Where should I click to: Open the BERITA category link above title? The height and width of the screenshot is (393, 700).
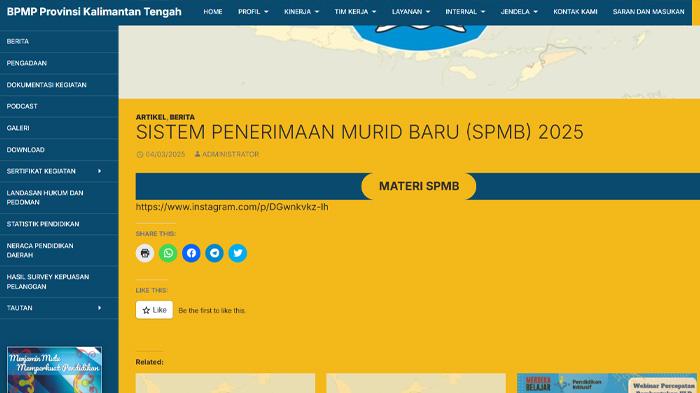pos(182,117)
